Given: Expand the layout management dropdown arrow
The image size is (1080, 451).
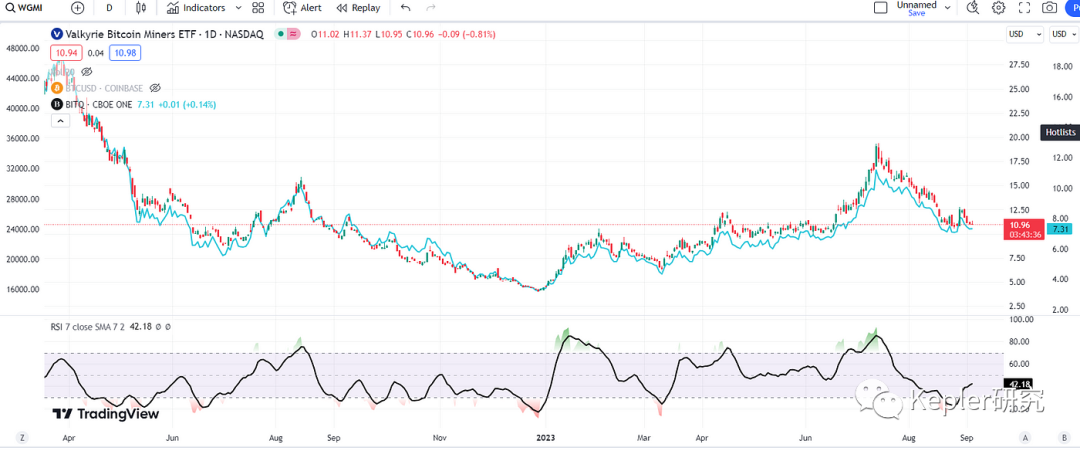Looking at the screenshot, I should 948,8.
